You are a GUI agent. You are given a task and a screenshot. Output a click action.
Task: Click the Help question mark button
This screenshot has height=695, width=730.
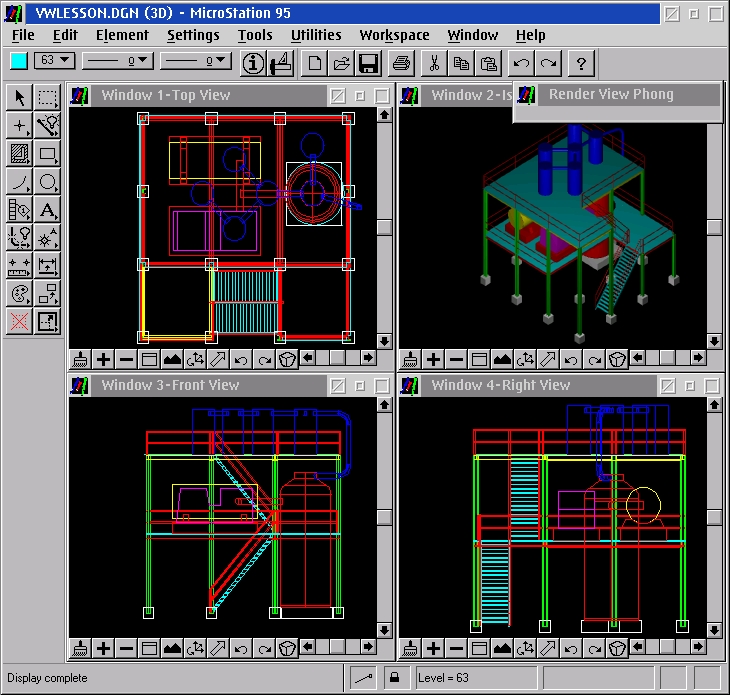[x=581, y=64]
